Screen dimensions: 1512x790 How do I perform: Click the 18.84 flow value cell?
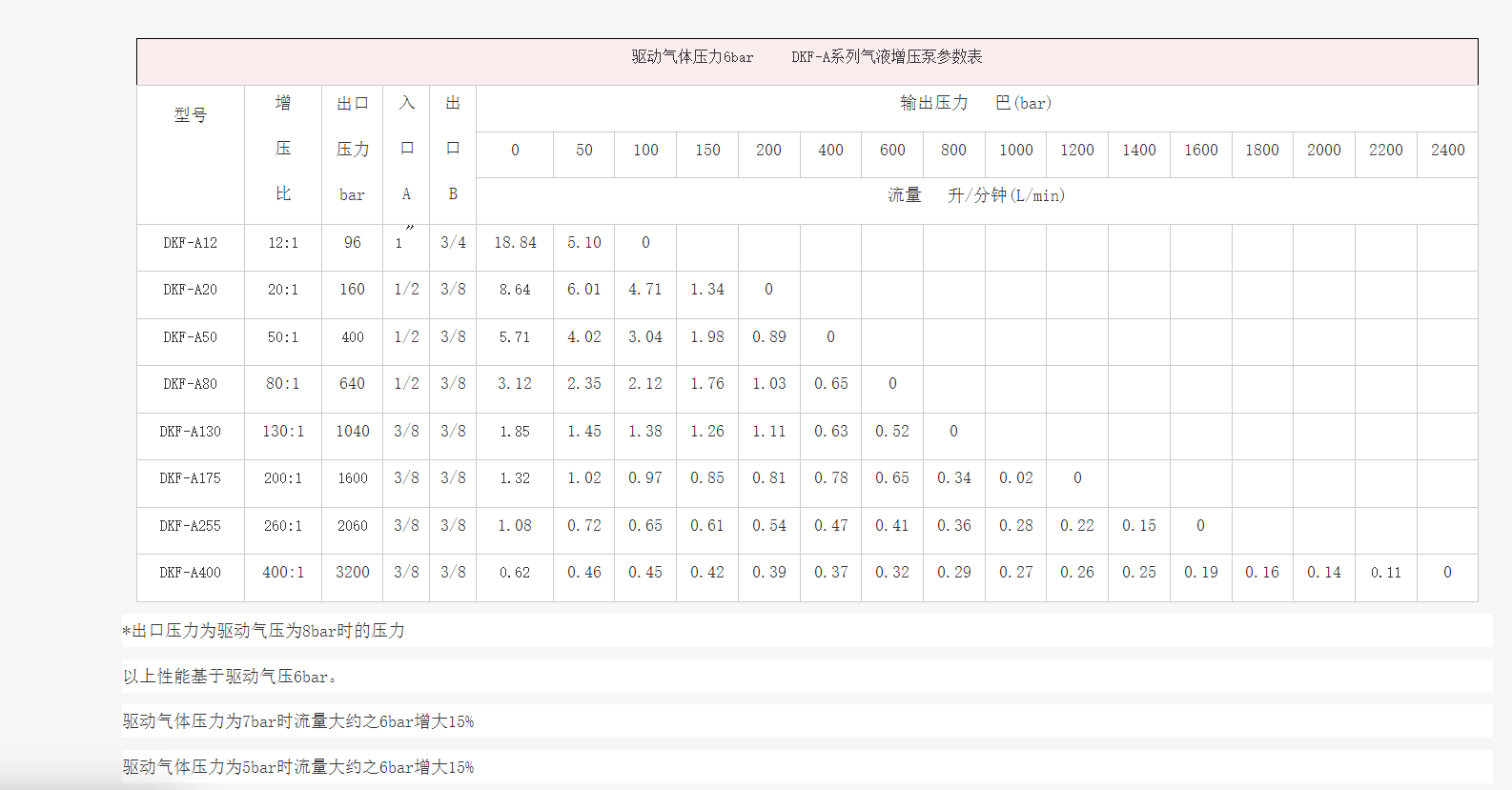click(515, 243)
